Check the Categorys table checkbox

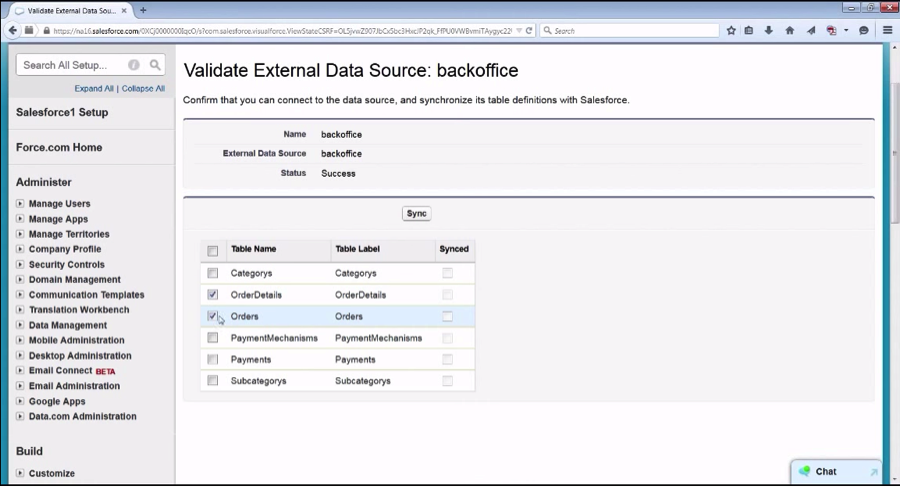(x=213, y=273)
